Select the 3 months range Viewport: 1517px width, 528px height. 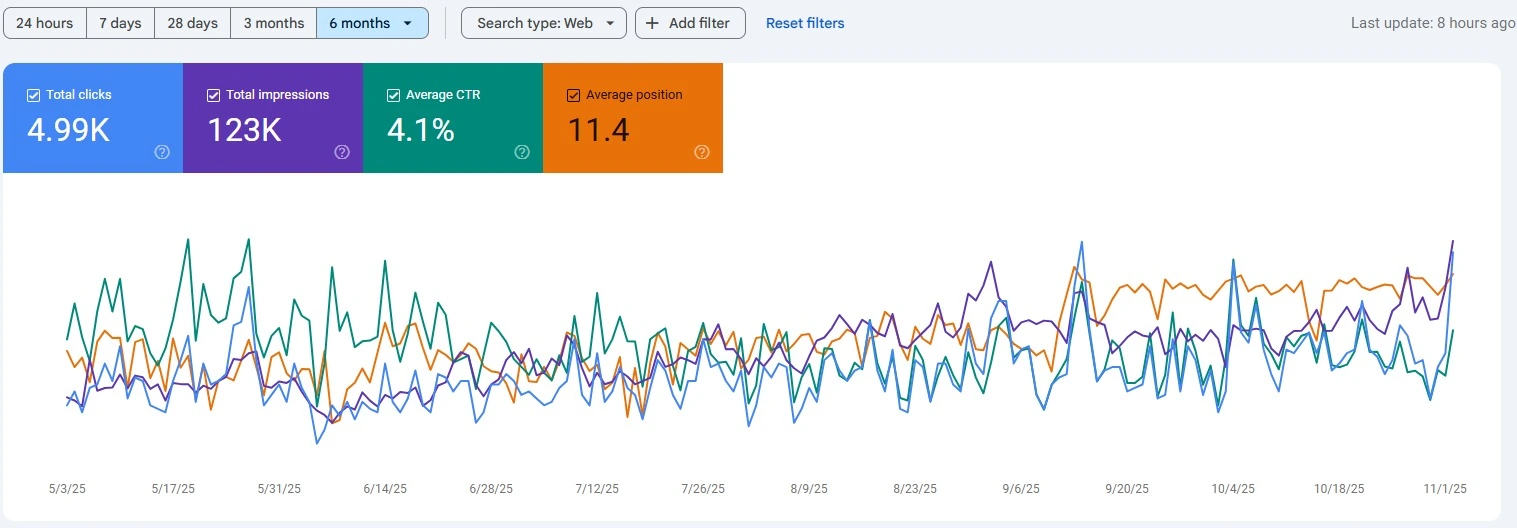click(x=273, y=23)
